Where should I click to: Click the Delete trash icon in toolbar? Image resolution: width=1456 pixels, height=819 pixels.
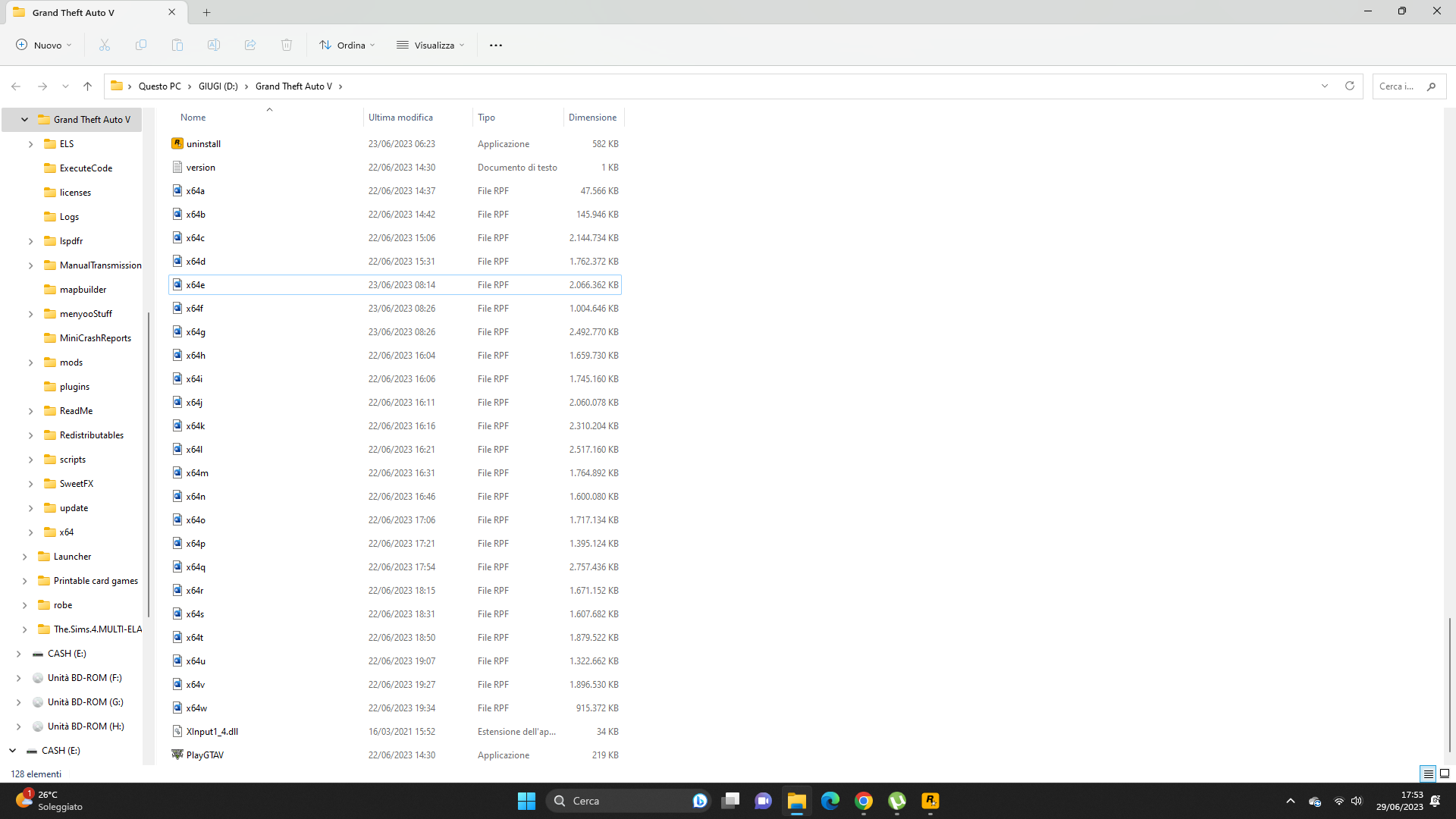point(287,45)
